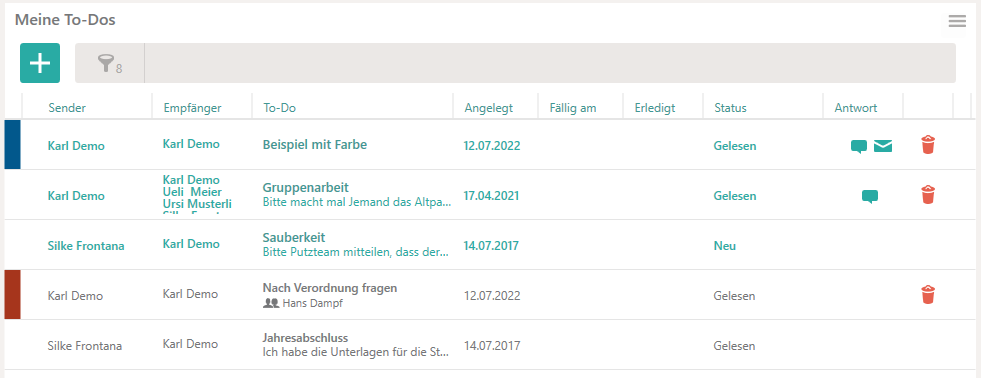Sort by the Fällig am column header
This screenshot has height=378, width=981.
click(x=573, y=108)
